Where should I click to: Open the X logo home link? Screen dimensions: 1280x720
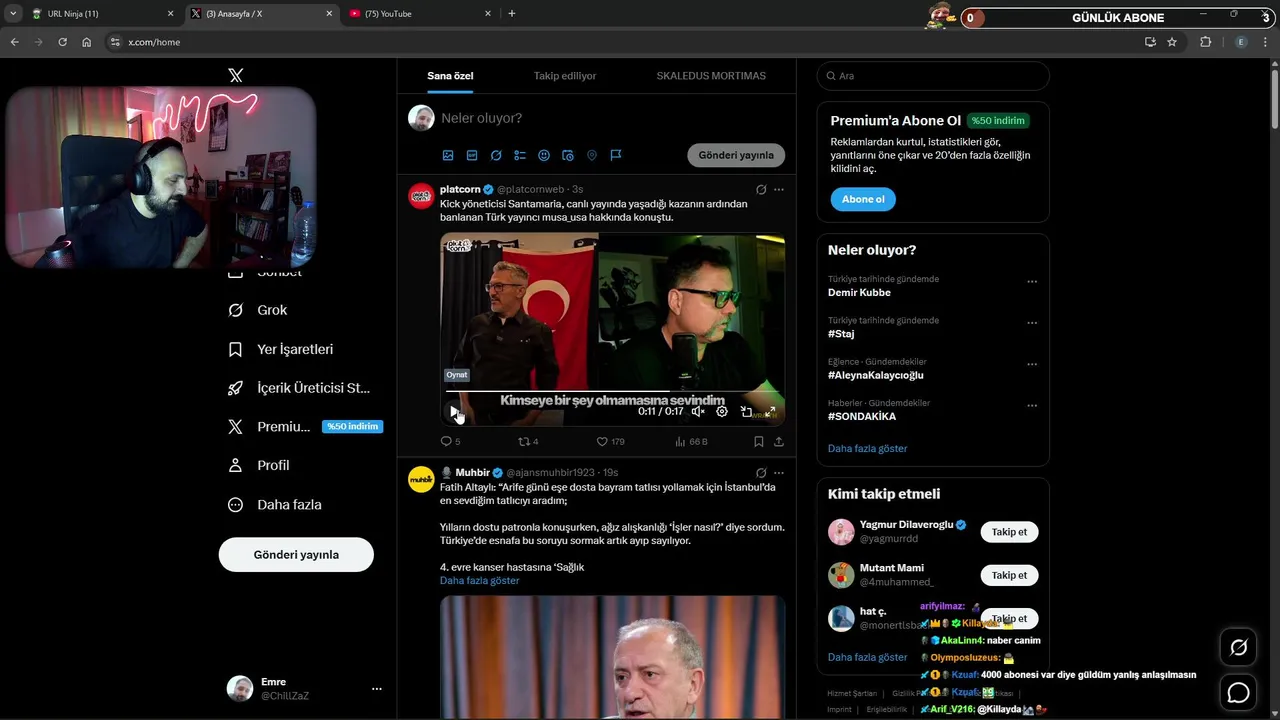pos(235,76)
